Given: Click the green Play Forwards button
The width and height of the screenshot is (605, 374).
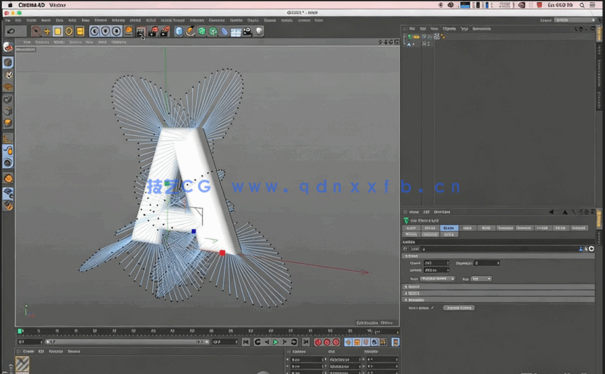Looking at the screenshot, I should (x=275, y=342).
